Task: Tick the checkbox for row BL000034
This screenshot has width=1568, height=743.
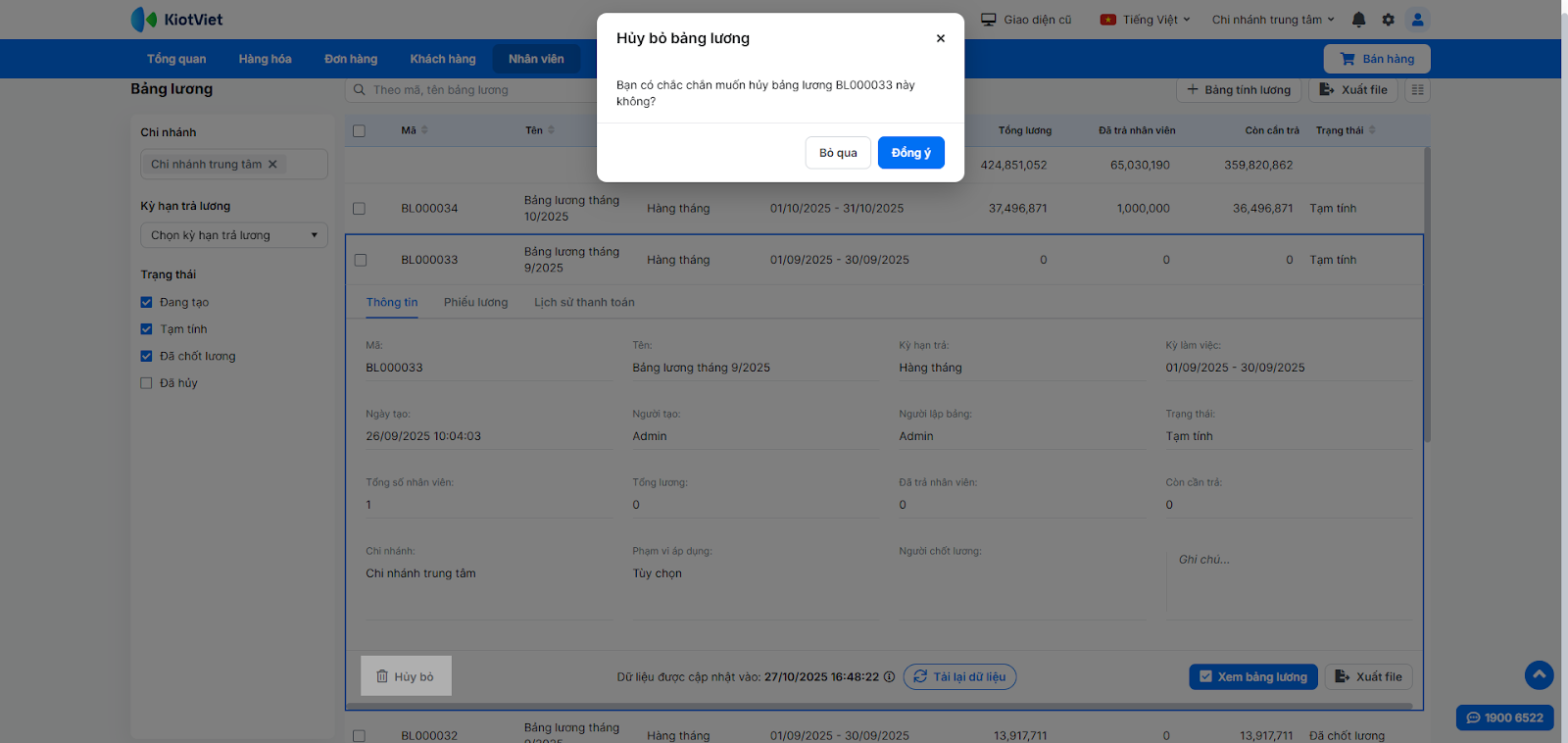Action: [x=359, y=209]
